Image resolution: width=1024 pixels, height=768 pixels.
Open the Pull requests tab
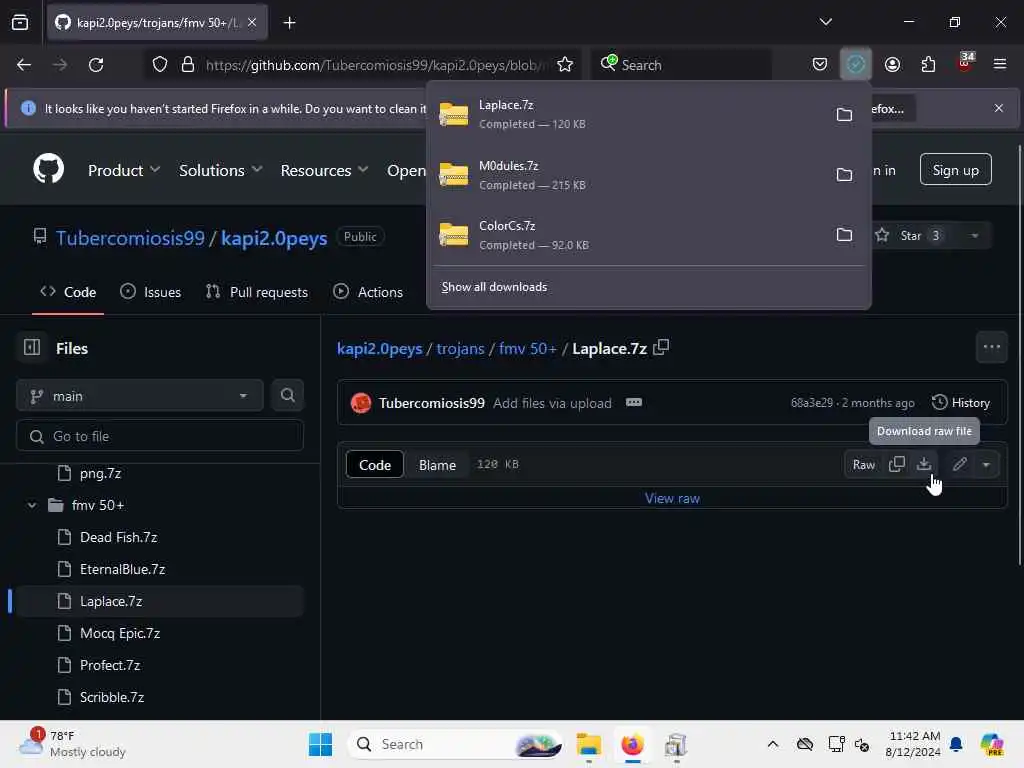[x=257, y=292]
